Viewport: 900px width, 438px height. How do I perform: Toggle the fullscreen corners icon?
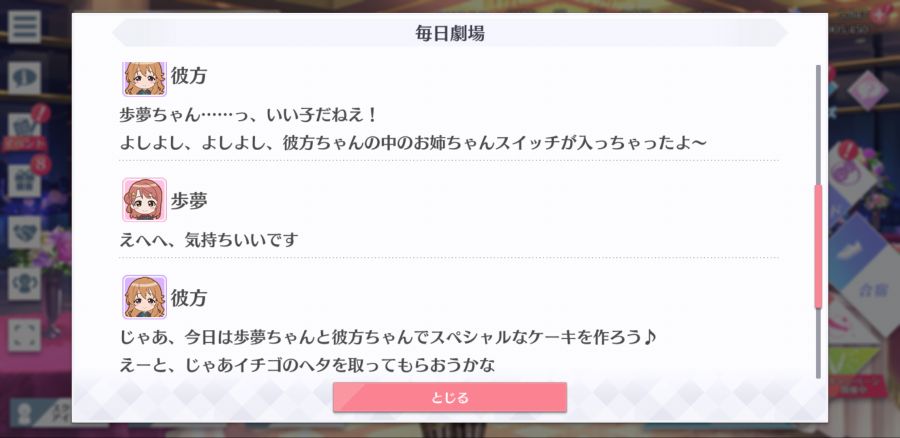pos(24,335)
